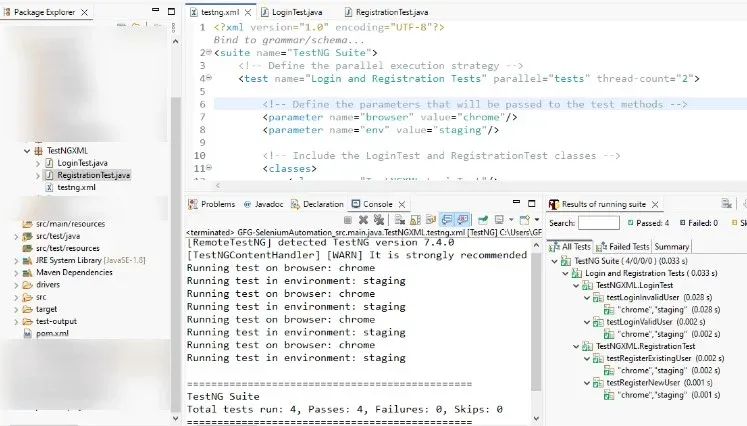Collapse Login and Registration Tests node

(565, 274)
